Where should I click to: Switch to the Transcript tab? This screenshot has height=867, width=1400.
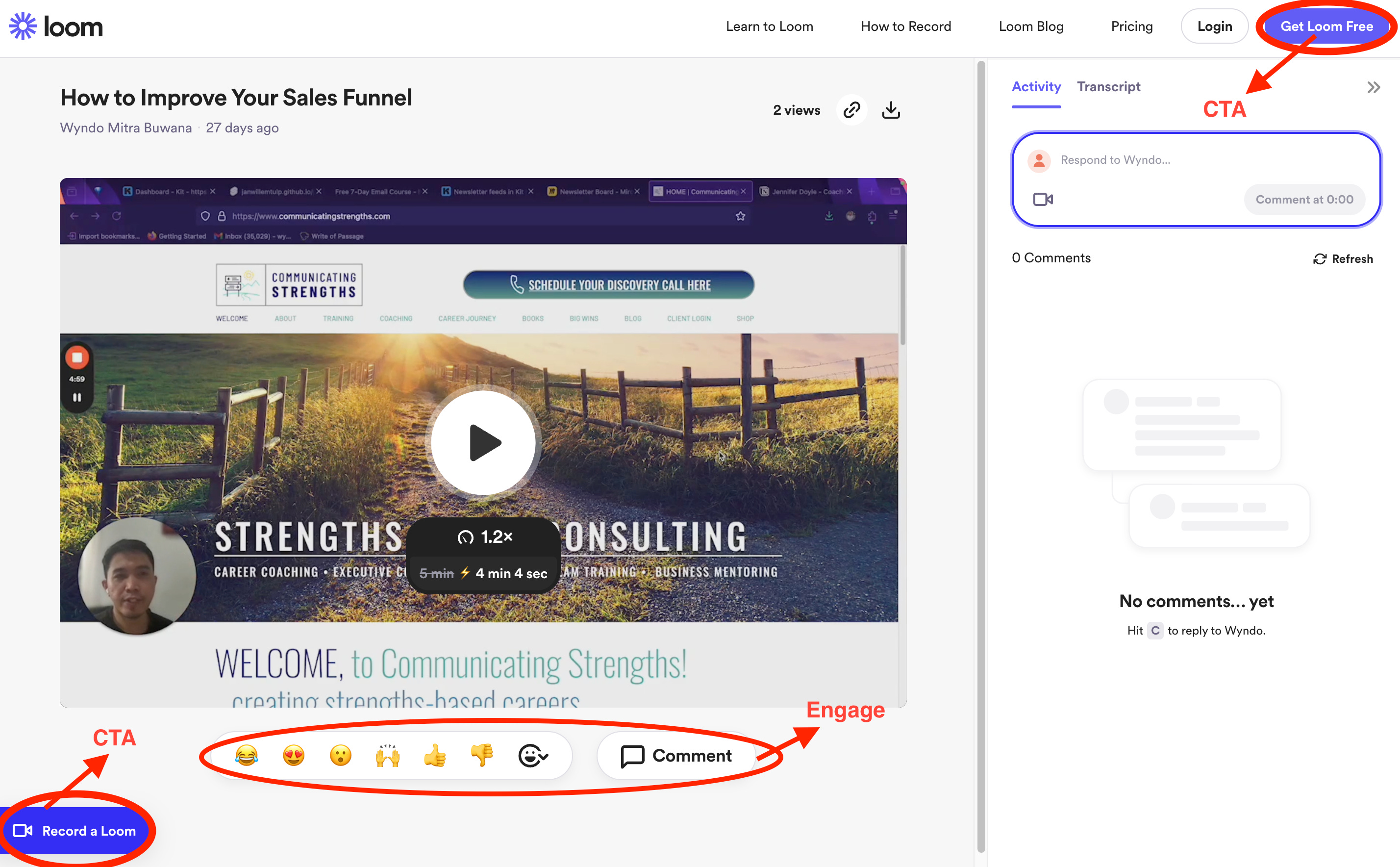1108,87
